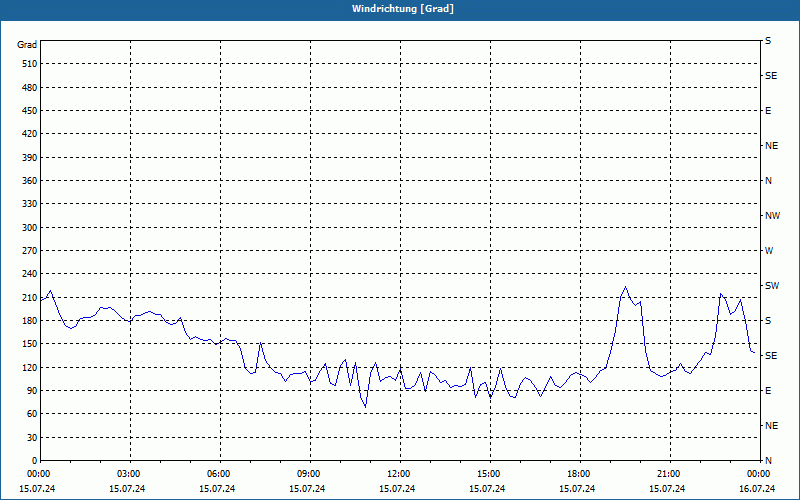
Task: Click the N compass label on the 0 baseline
Action: pos(768,461)
